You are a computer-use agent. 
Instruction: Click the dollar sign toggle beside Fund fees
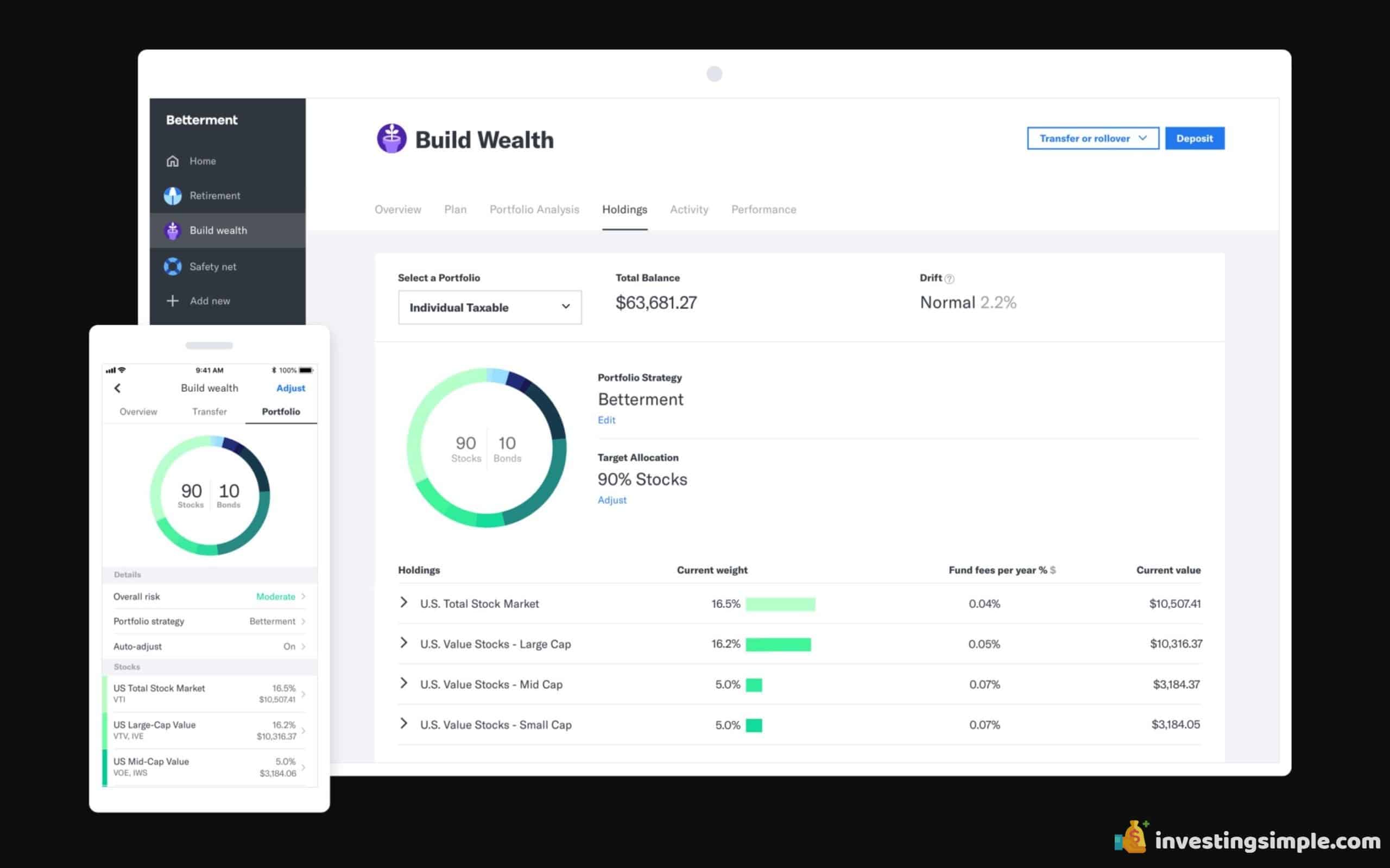tap(1053, 570)
